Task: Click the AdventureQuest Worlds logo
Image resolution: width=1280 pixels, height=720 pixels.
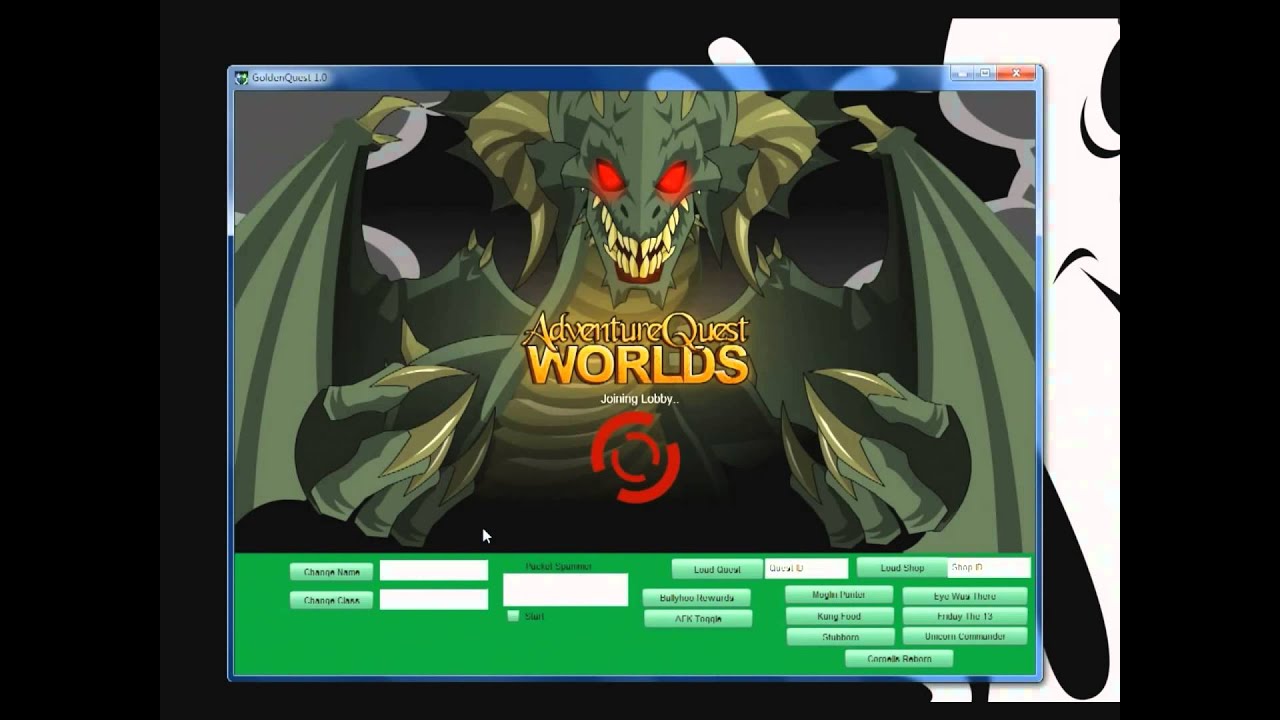Action: click(636, 349)
